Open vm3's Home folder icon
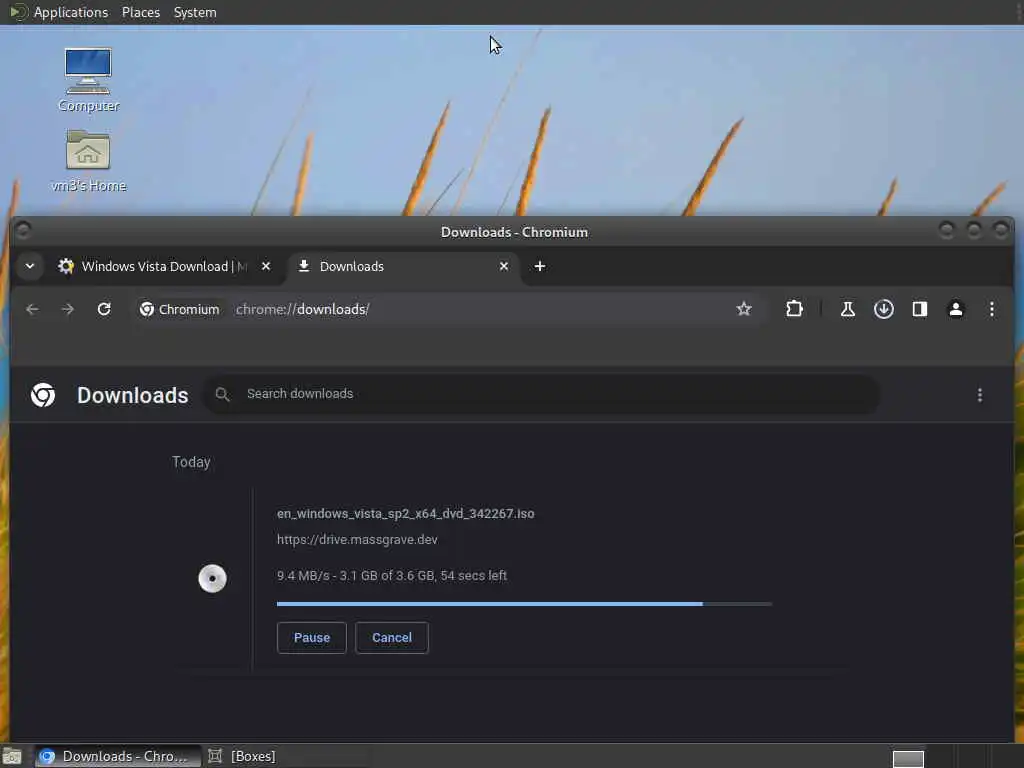Image resolution: width=1024 pixels, height=768 pixels. click(x=88, y=160)
